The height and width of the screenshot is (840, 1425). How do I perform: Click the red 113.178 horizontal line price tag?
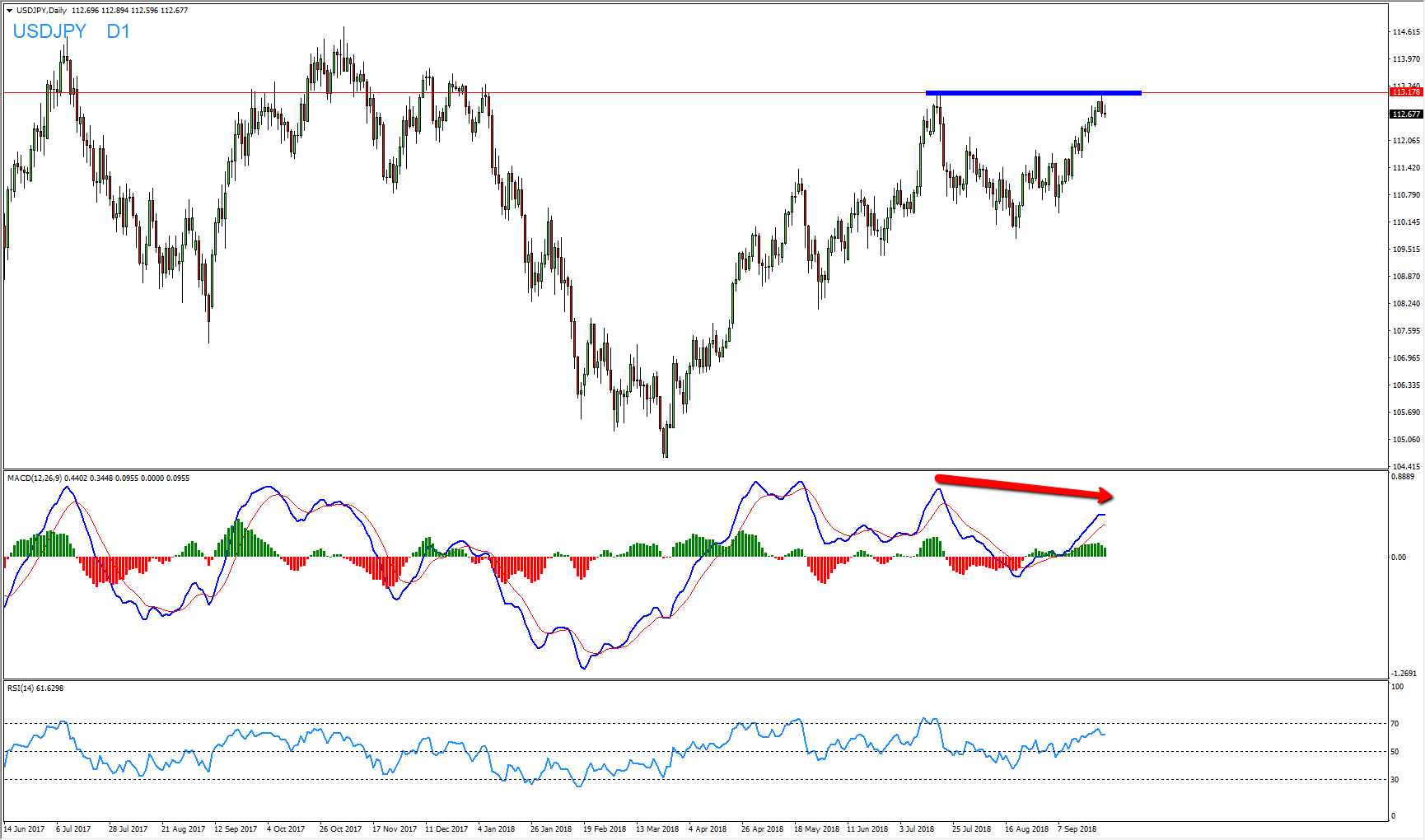1406,92
